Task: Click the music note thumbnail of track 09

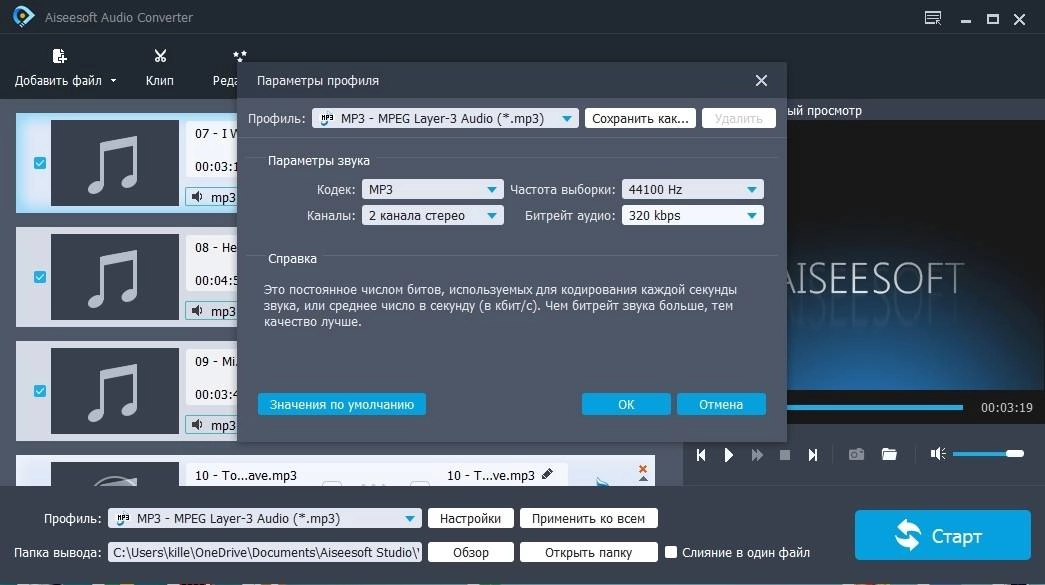Action: (x=115, y=391)
